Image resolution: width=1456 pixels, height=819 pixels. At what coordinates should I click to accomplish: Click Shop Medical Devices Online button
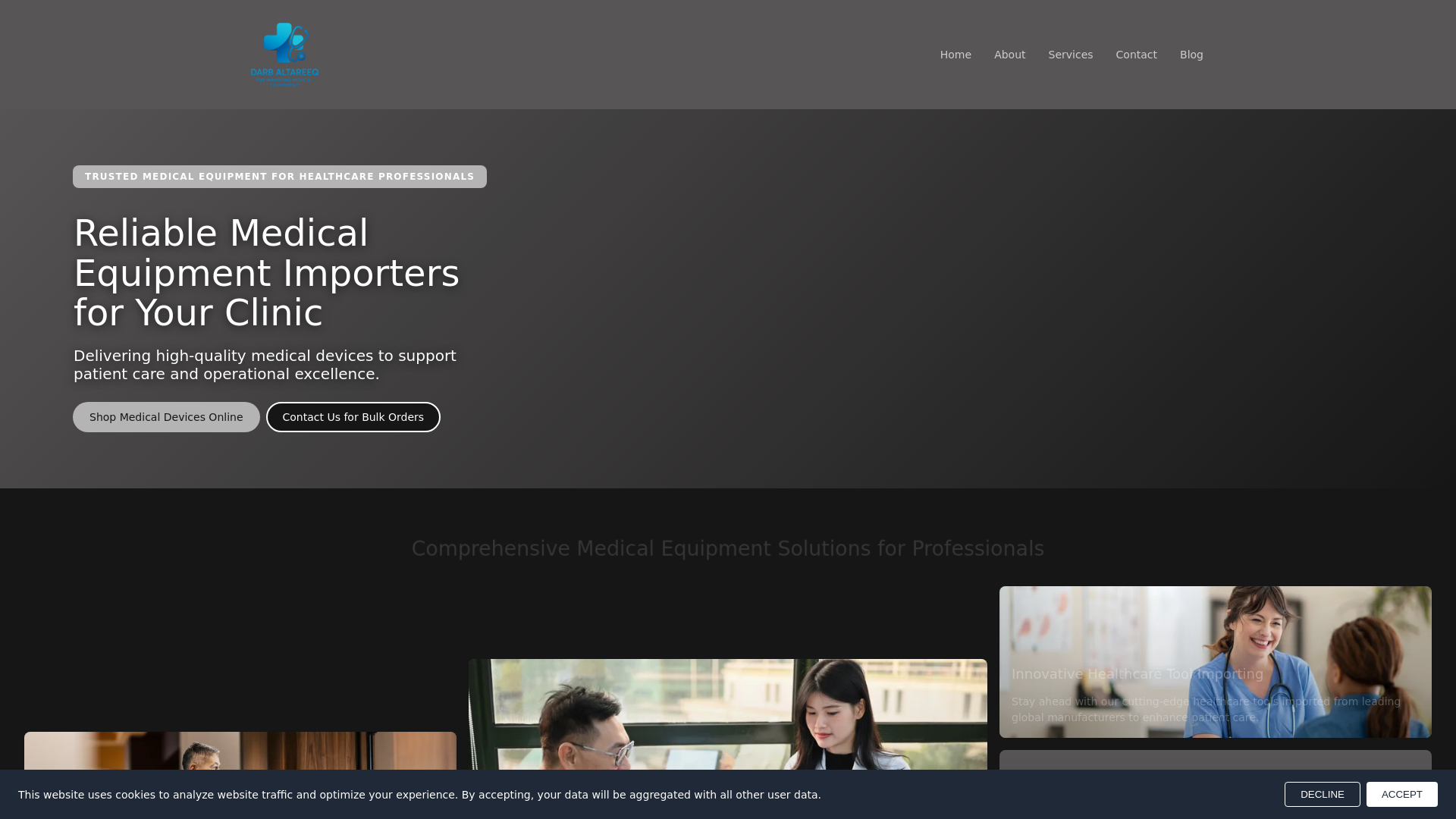(x=166, y=417)
